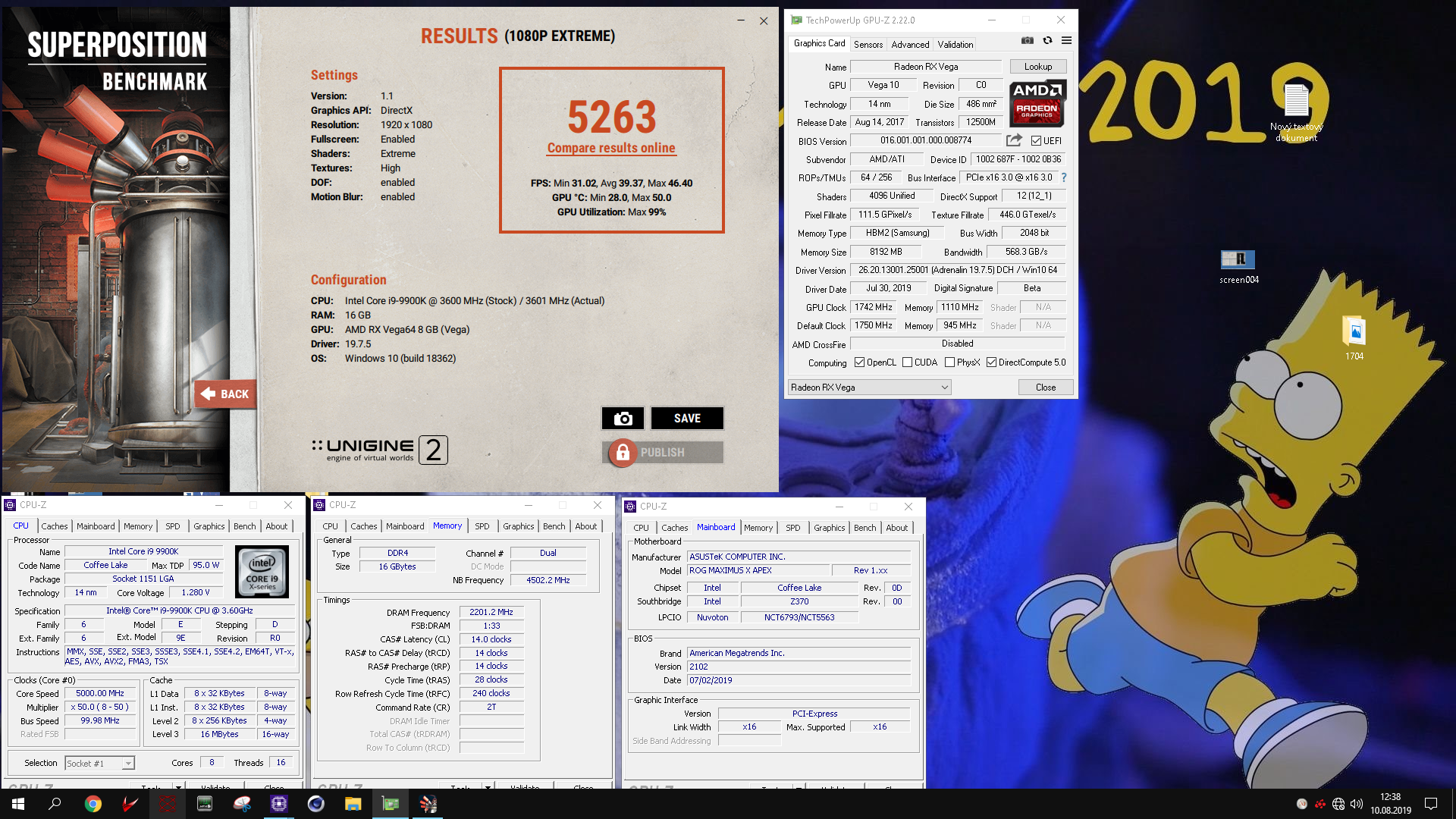Screen dimensions: 1456x819
Task: Switch to GPU-Z from the taskbar
Action: click(x=391, y=804)
